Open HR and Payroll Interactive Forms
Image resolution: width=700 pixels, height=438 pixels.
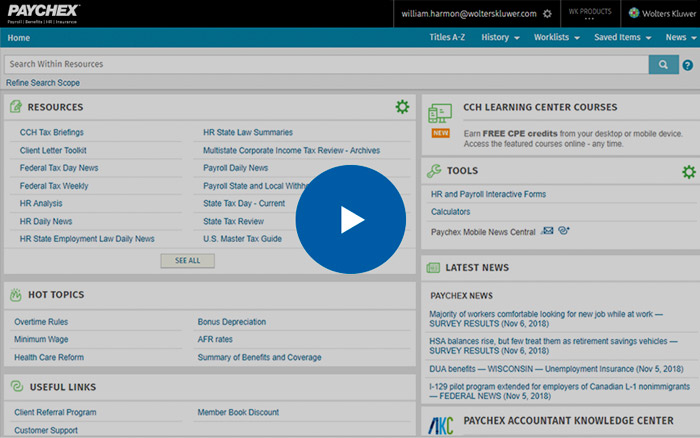point(488,194)
